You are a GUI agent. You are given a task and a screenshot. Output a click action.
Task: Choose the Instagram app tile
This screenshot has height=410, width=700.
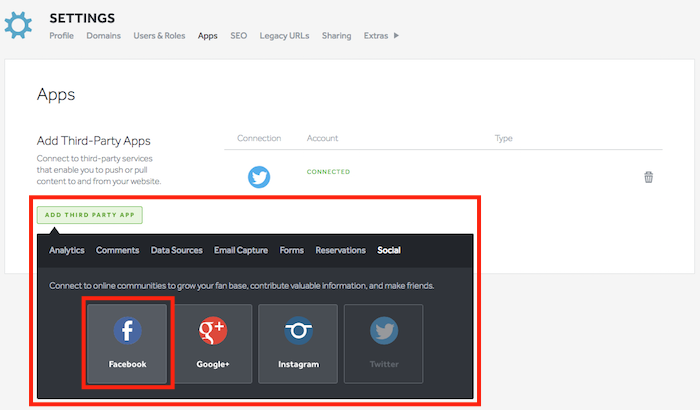pyautogui.click(x=298, y=343)
